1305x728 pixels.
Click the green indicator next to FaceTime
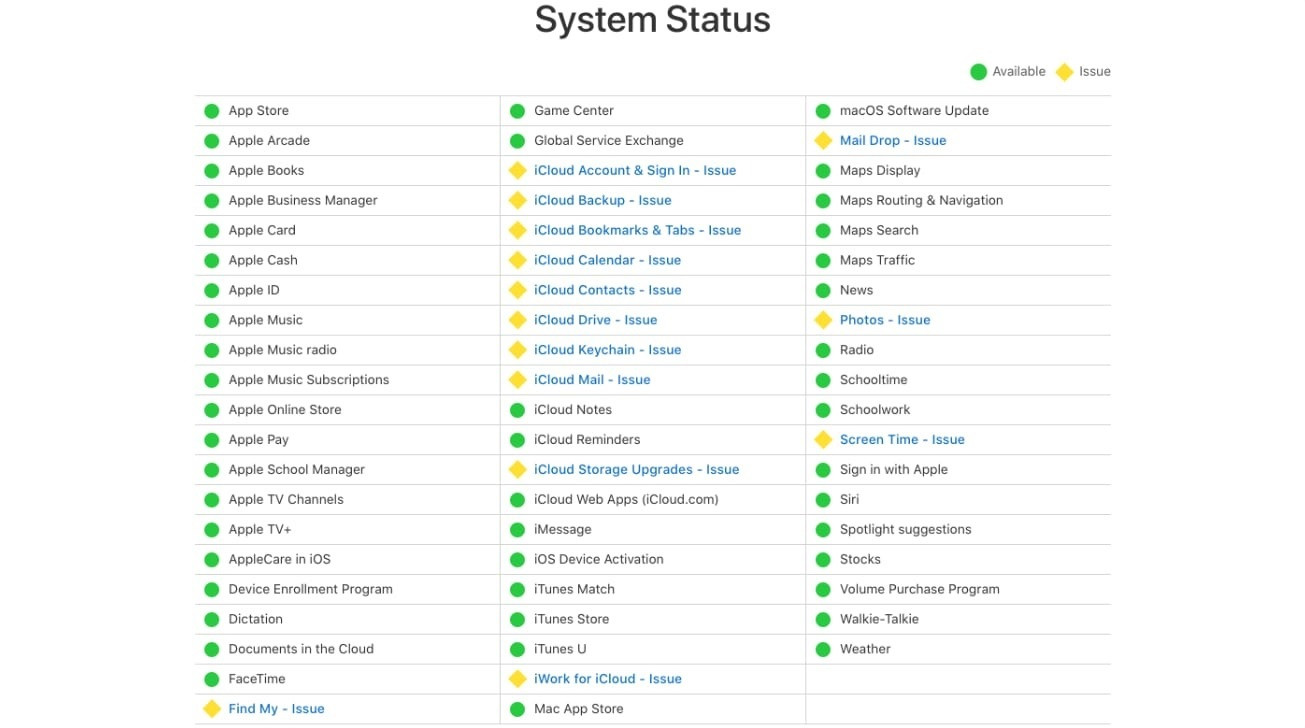click(211, 678)
